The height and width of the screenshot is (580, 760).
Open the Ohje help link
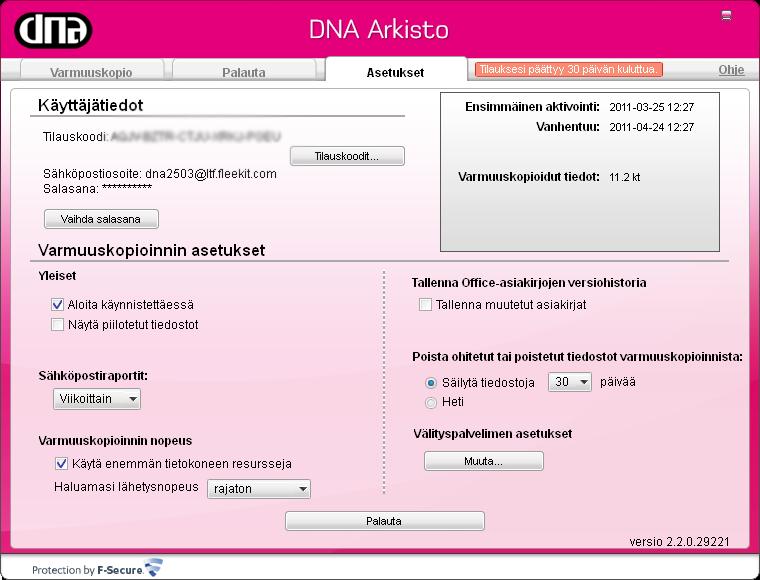pos(731,70)
